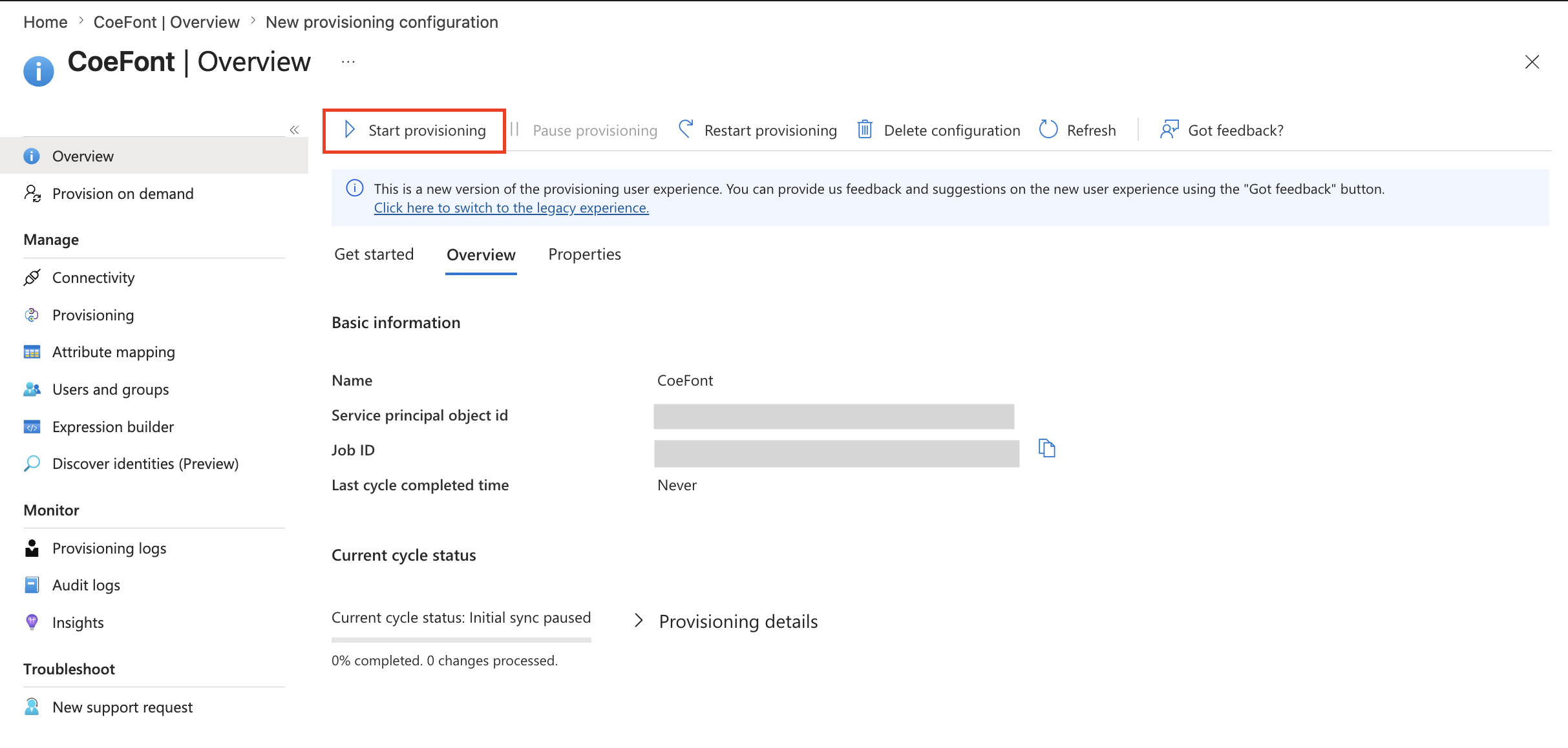This screenshot has height=748, width=1568.
Task: Click the Got feedback person icon
Action: click(x=1169, y=130)
